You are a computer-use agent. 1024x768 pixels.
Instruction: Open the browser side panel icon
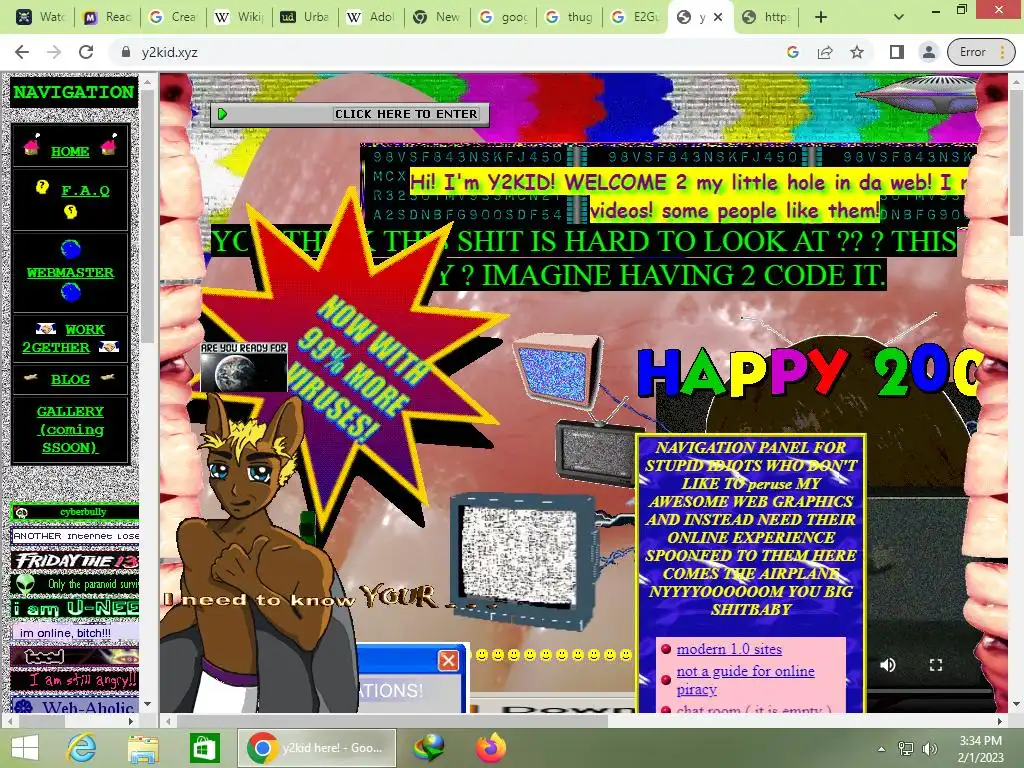897,52
